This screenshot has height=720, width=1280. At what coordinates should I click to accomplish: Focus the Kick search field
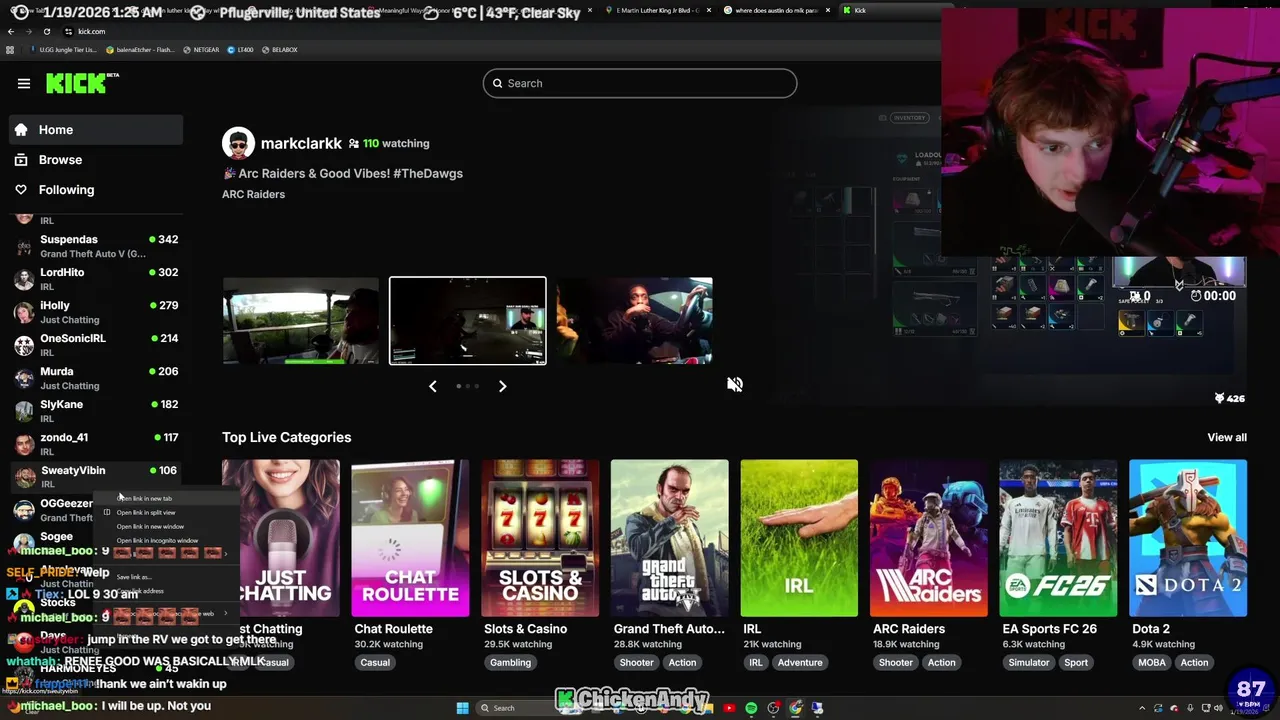[640, 83]
